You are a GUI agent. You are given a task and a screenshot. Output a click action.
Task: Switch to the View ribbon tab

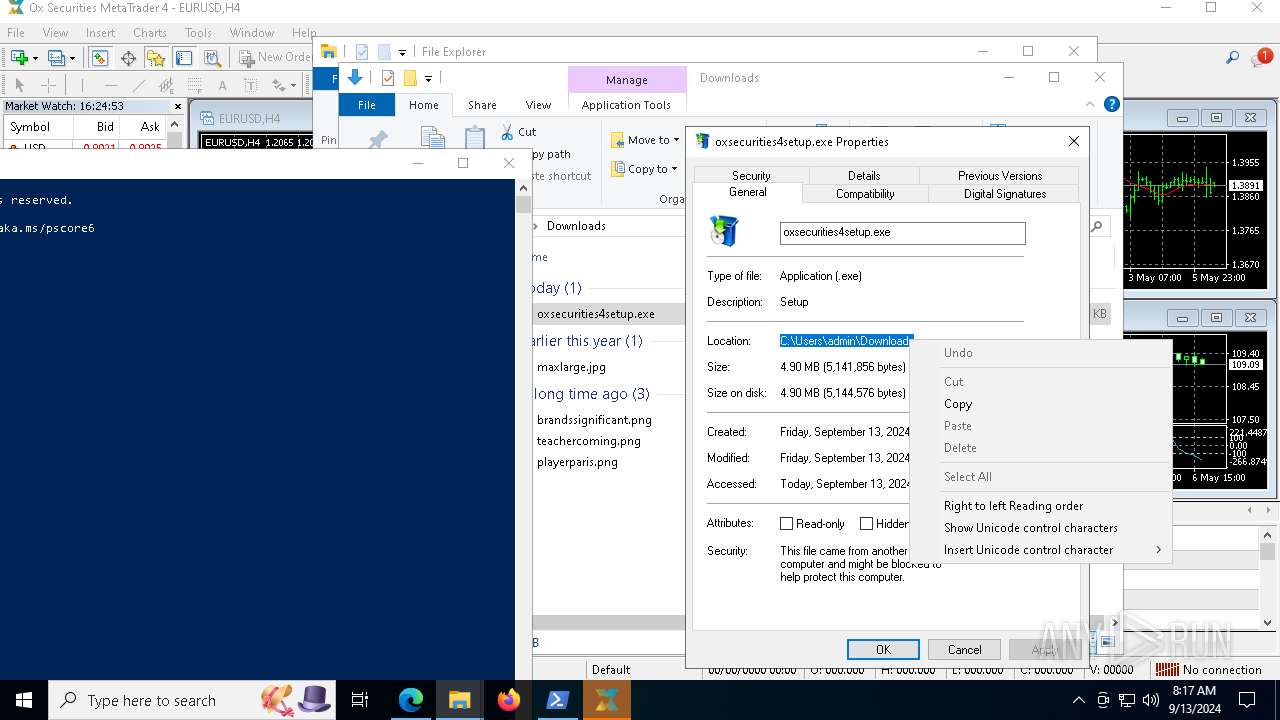[538, 105]
